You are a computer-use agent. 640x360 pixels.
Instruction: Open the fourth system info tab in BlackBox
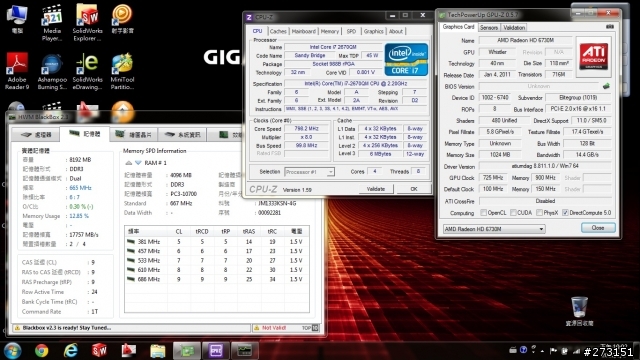[182, 135]
